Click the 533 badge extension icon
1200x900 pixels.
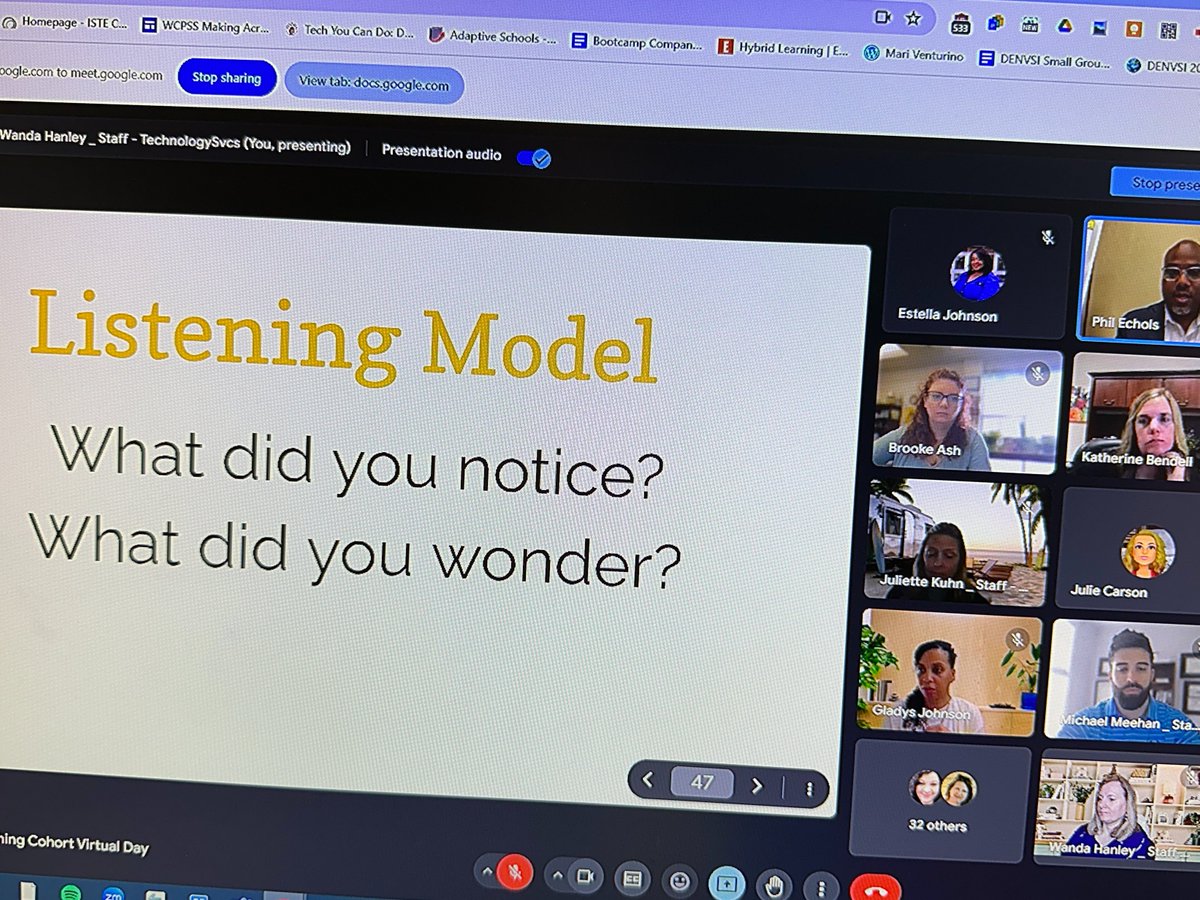[960, 22]
